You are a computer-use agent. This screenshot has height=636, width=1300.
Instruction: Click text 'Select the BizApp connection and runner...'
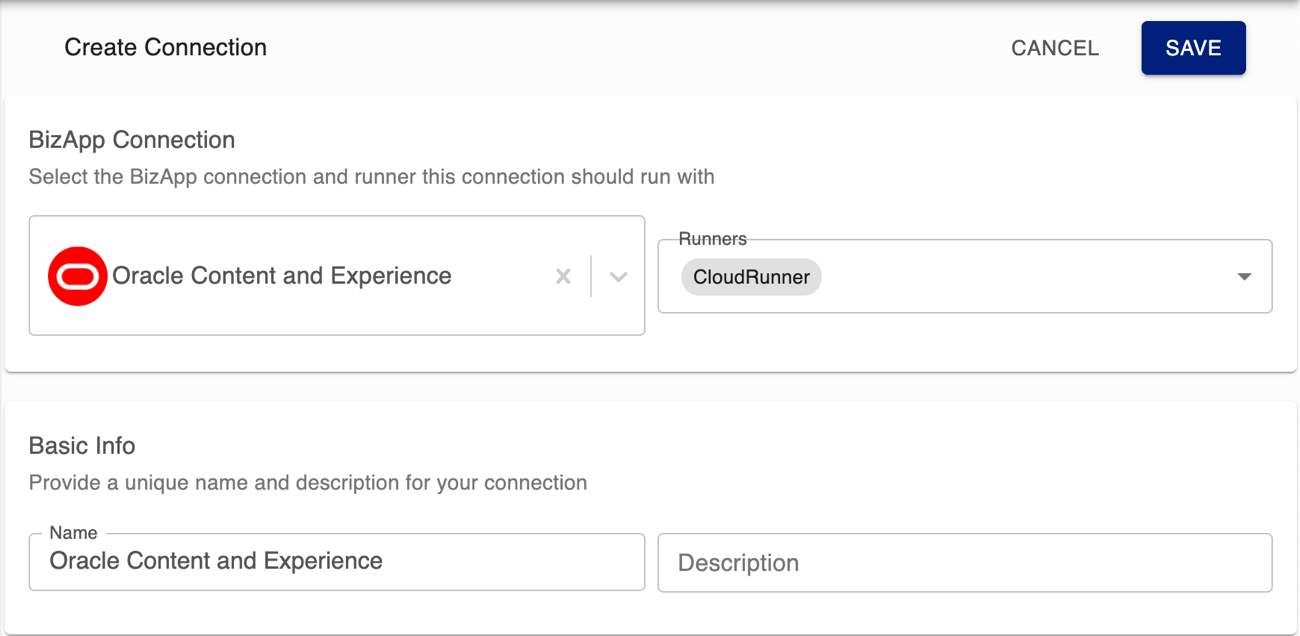point(372,177)
